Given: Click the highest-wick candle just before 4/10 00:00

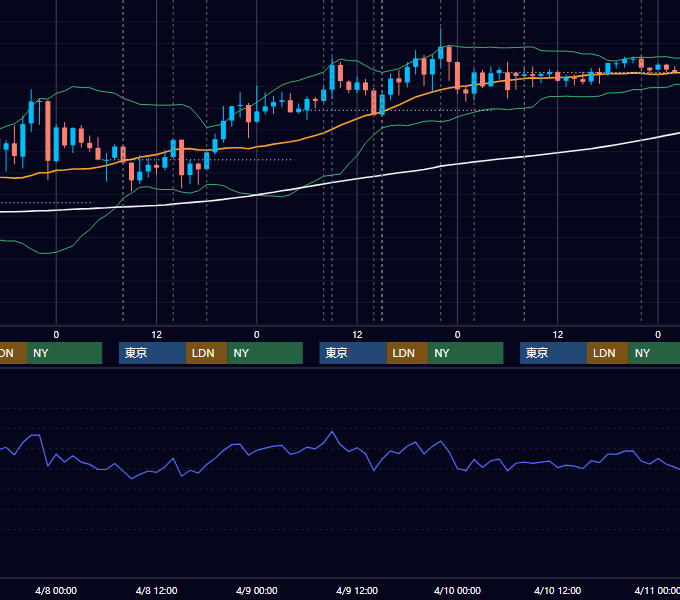Looking at the screenshot, I should [441, 52].
